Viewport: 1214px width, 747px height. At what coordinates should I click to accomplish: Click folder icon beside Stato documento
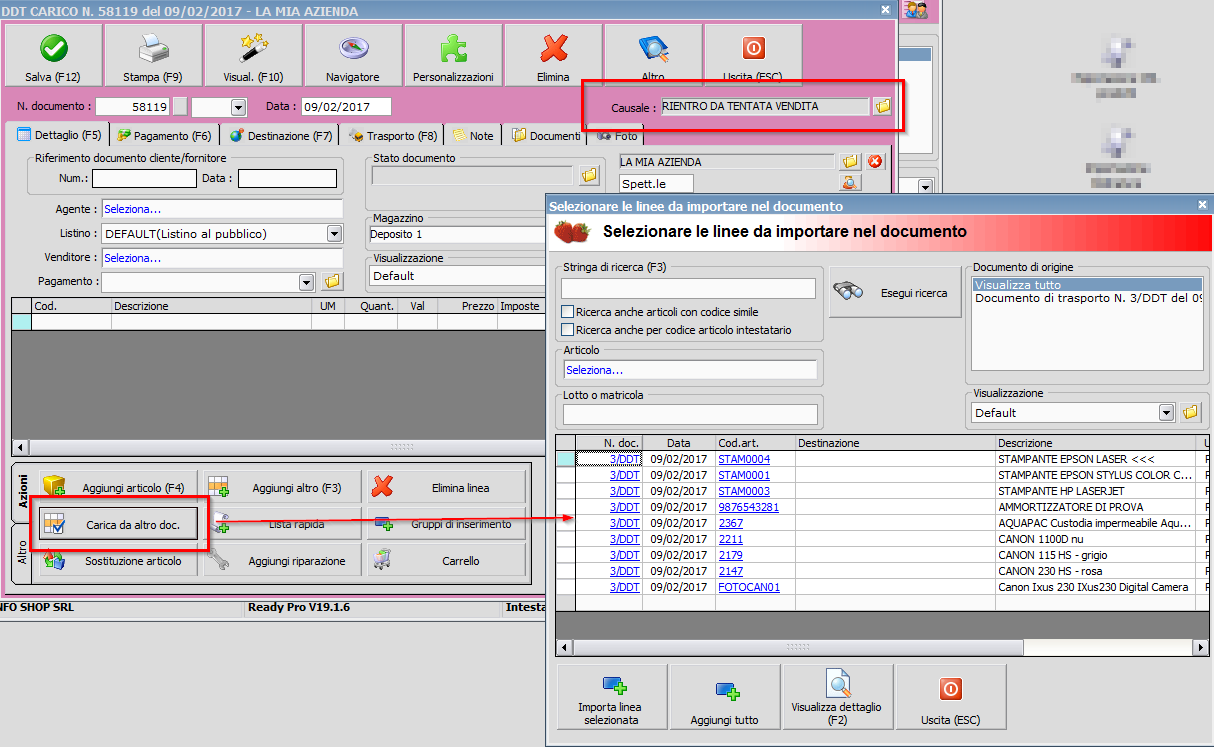[x=589, y=175]
